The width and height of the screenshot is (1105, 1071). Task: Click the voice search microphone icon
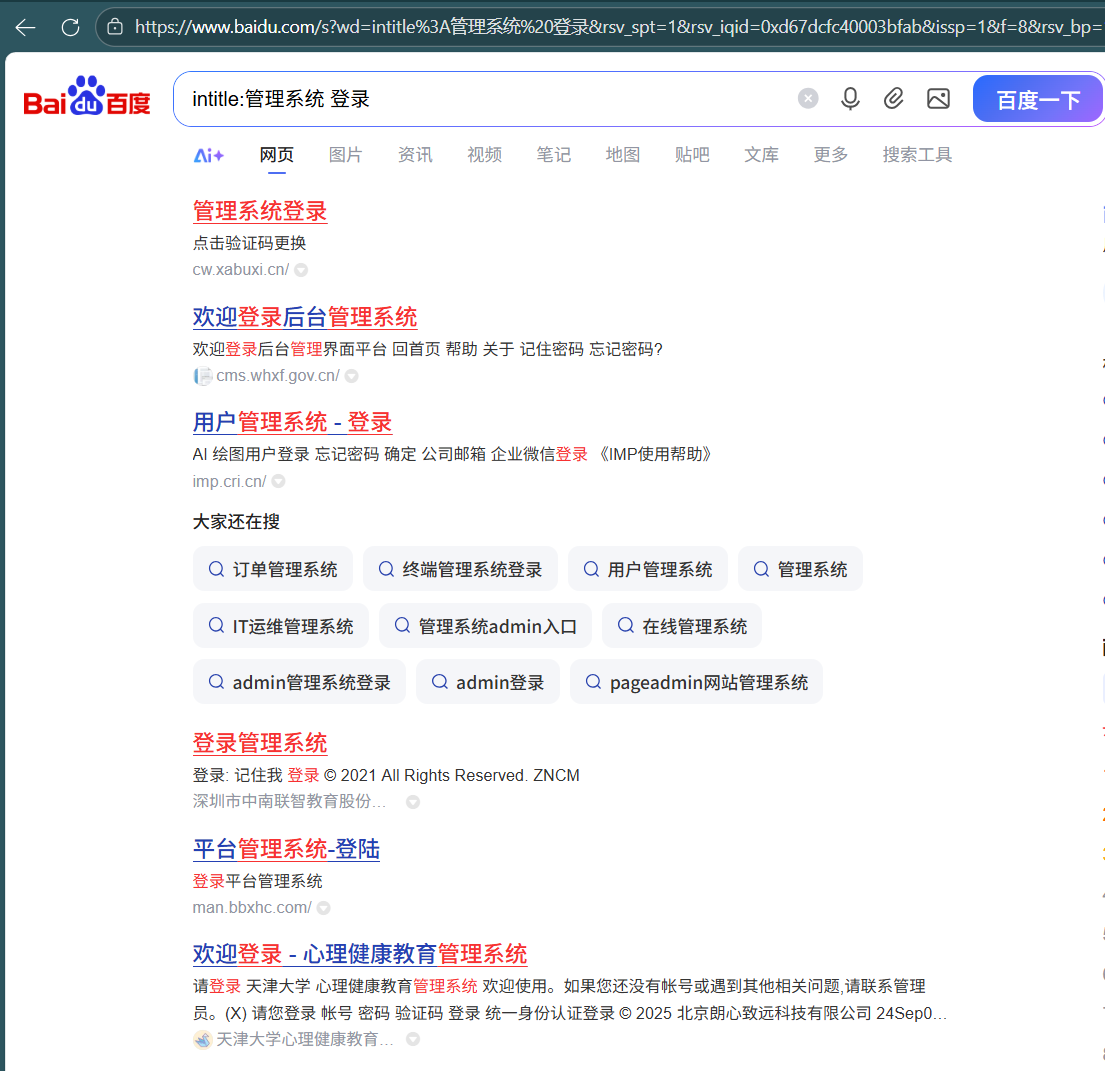pyautogui.click(x=850, y=98)
